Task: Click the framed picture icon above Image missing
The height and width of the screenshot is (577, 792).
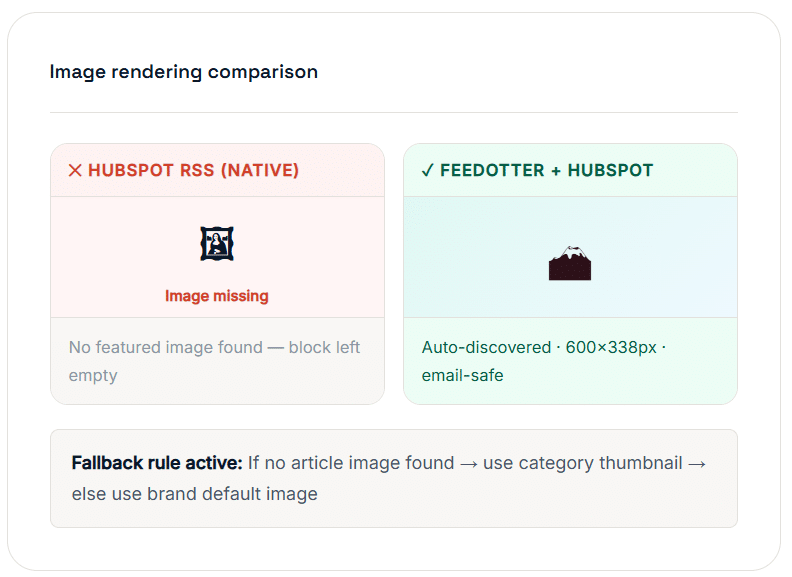Action: coord(217,244)
